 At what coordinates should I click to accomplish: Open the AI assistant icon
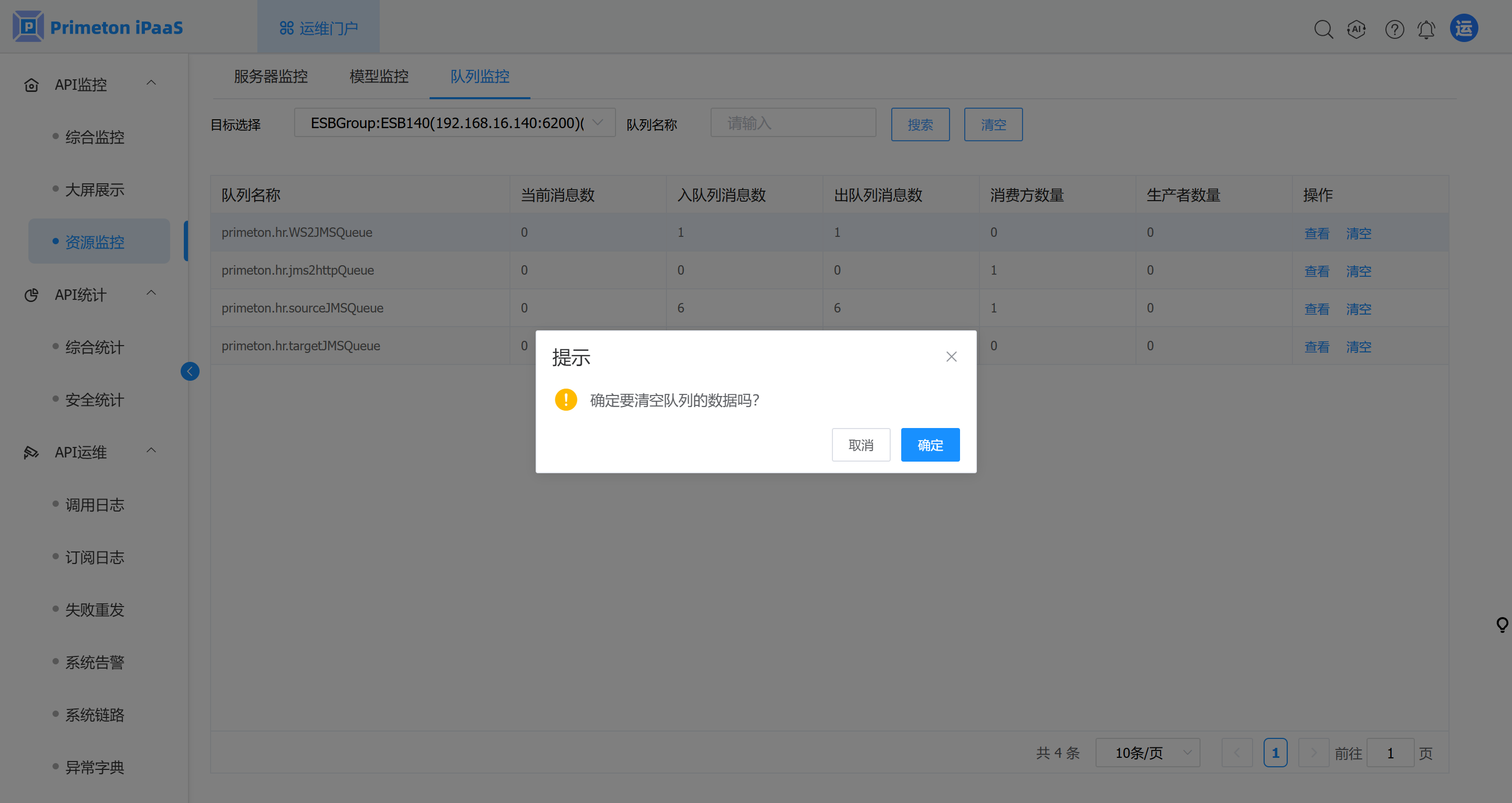pyautogui.click(x=1356, y=29)
